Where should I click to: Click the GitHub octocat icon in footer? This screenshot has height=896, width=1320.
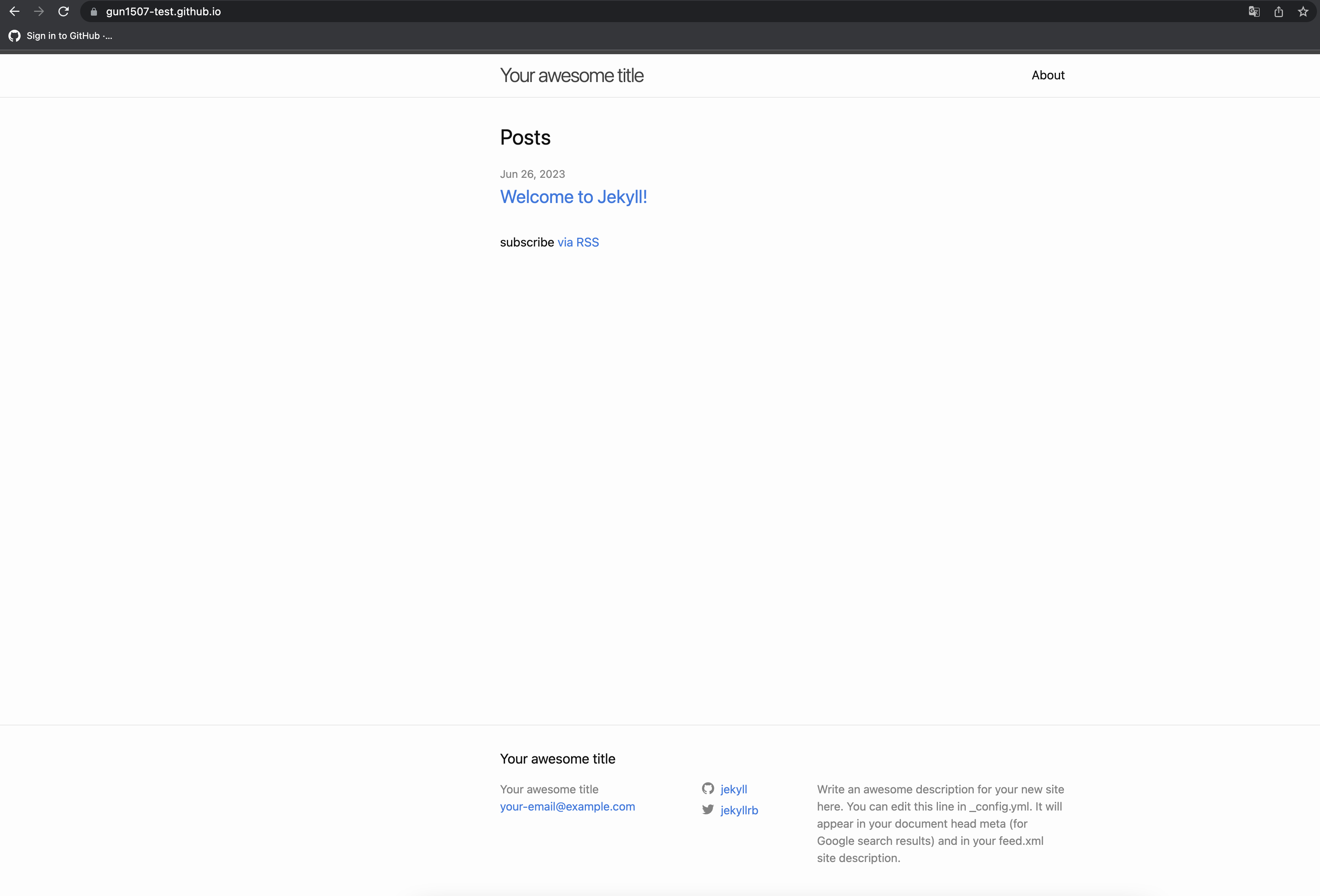click(x=708, y=788)
